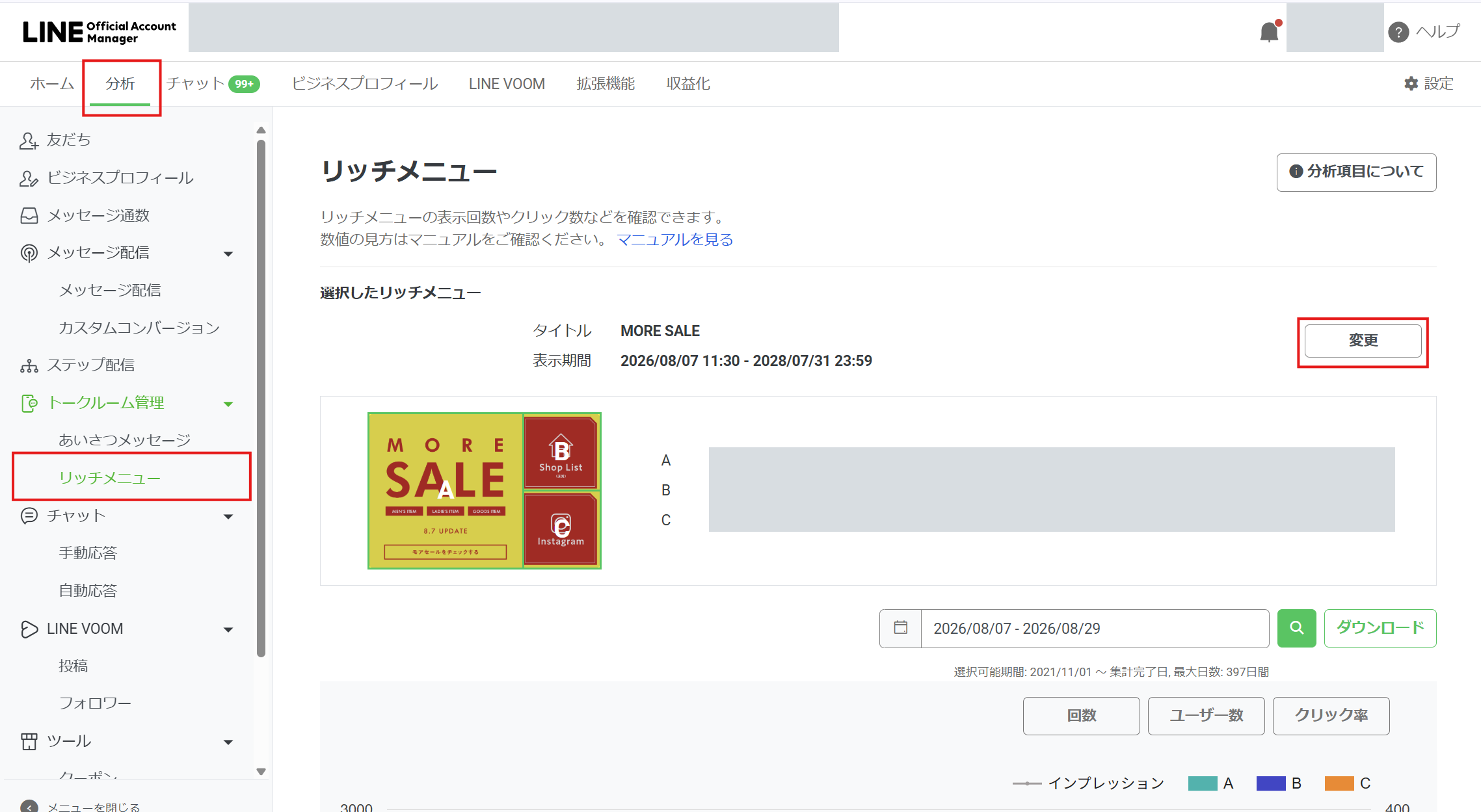Image resolution: width=1481 pixels, height=812 pixels.
Task: Click the sidebar scroll down arrow
Action: 261,772
